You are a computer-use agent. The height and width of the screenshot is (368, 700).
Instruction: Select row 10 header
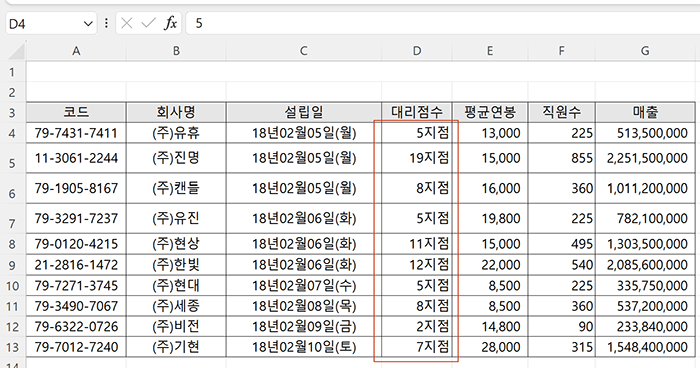(12, 285)
